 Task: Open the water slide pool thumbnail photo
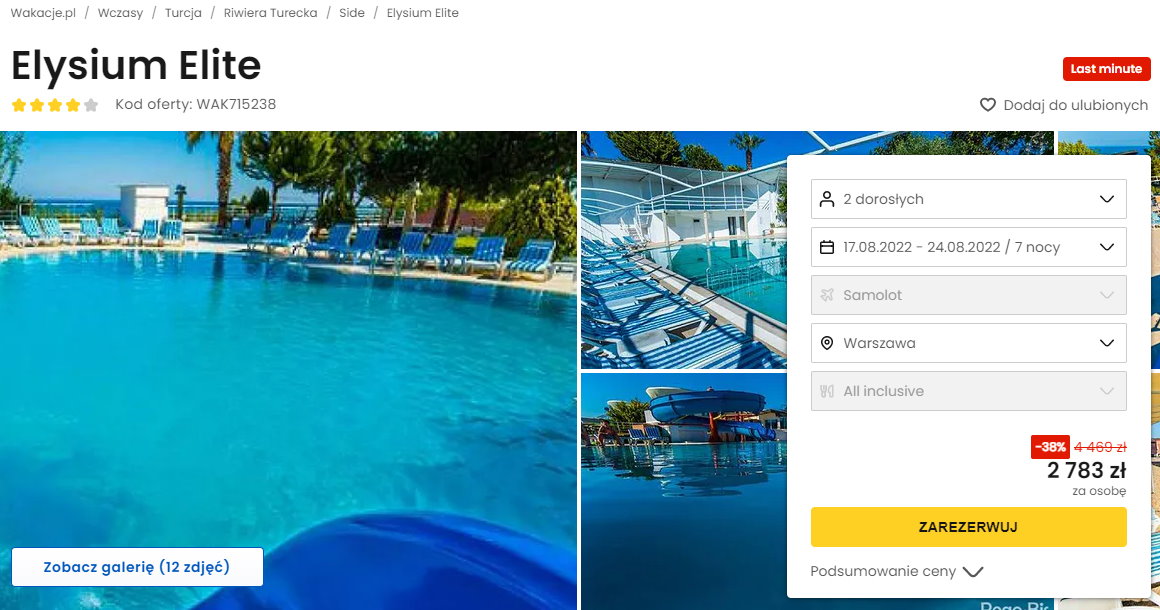(x=684, y=491)
